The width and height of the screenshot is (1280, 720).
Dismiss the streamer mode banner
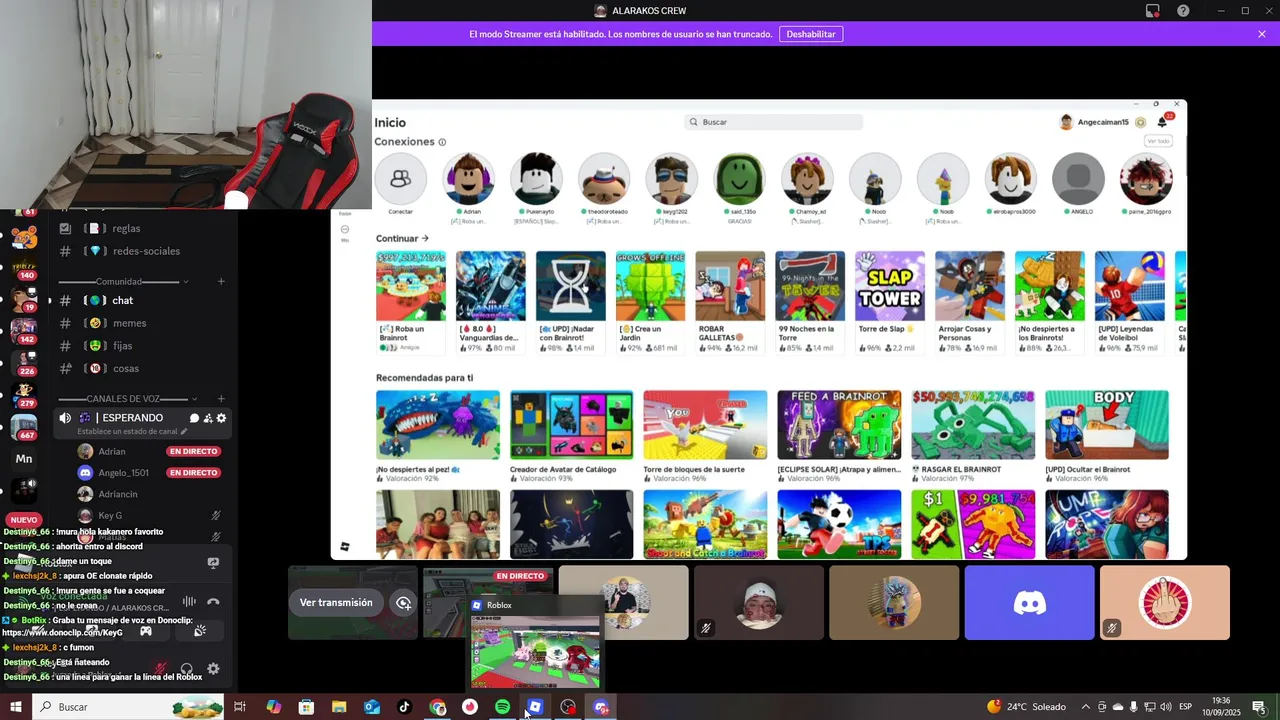tap(1262, 34)
